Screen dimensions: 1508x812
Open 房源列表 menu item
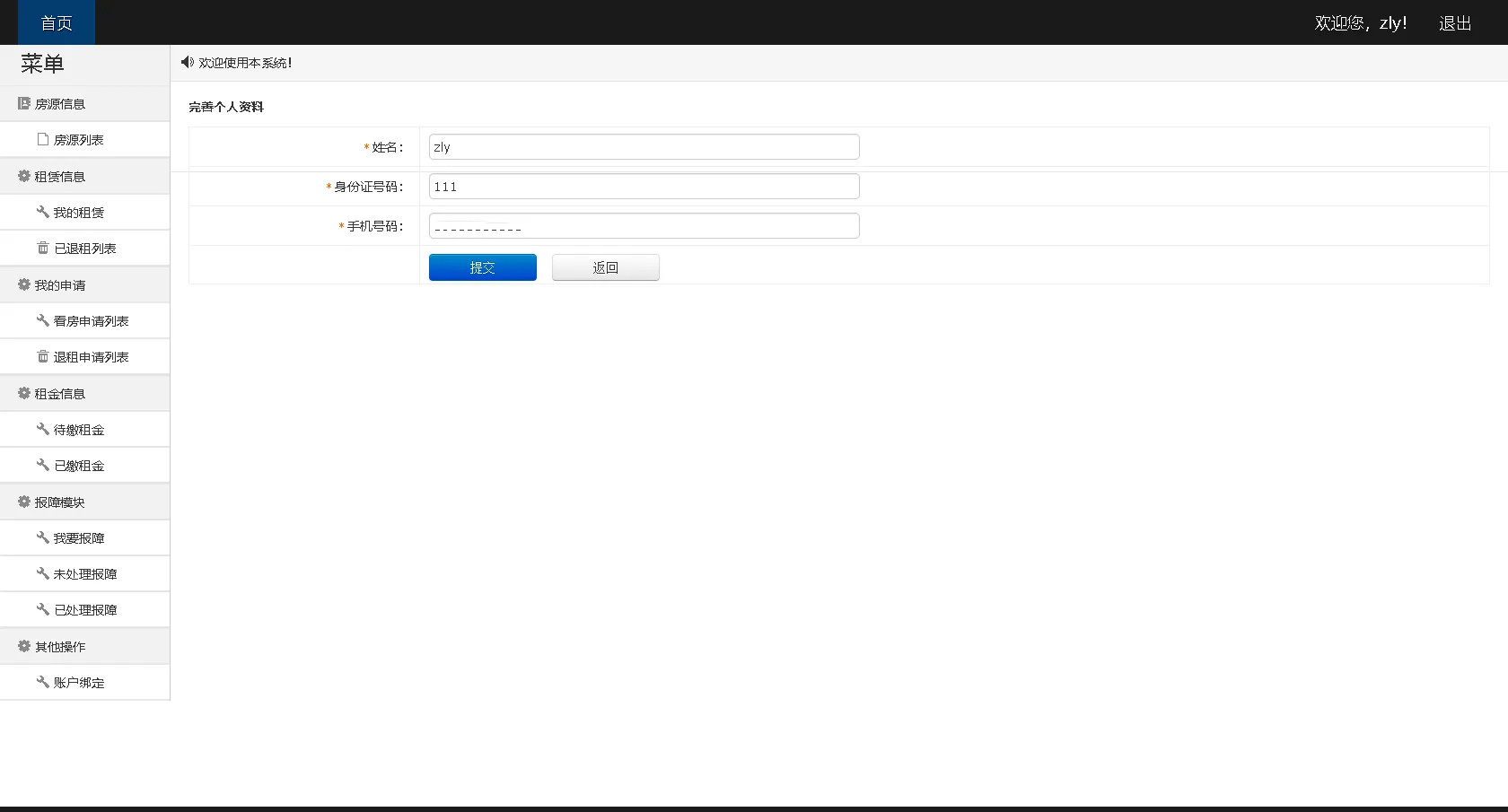[84, 140]
